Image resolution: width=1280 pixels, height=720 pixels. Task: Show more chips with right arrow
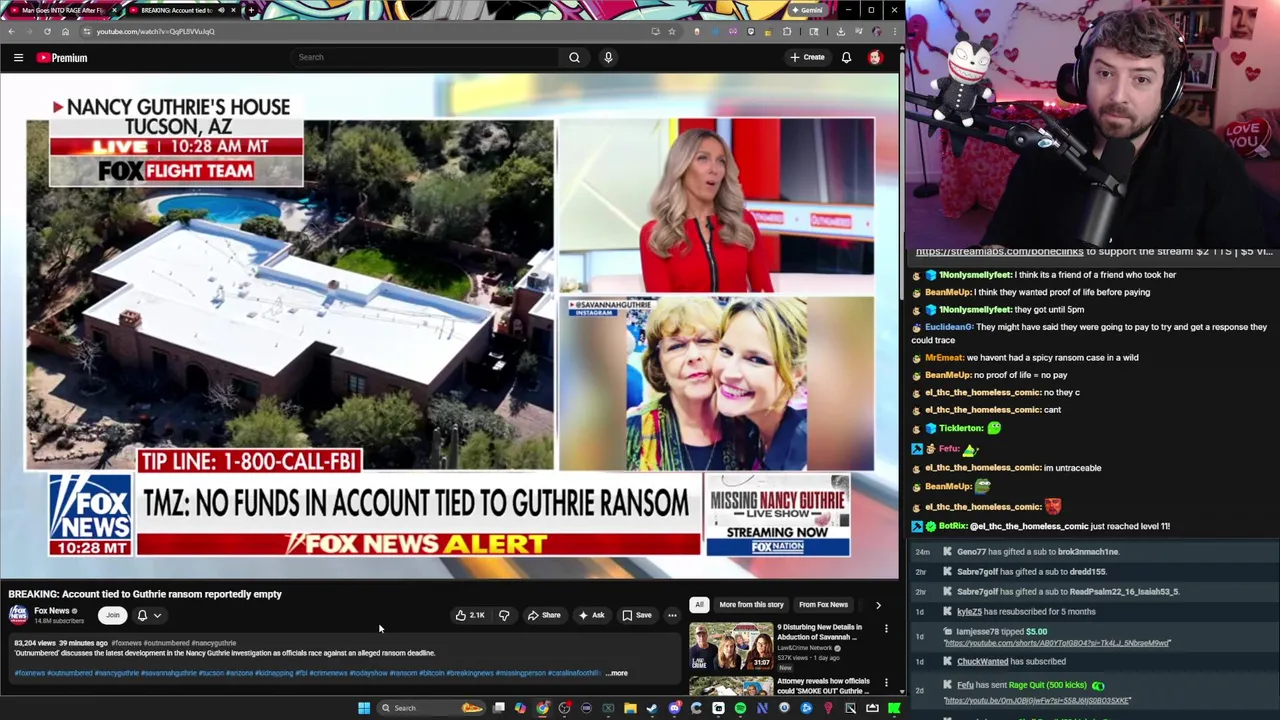point(878,604)
